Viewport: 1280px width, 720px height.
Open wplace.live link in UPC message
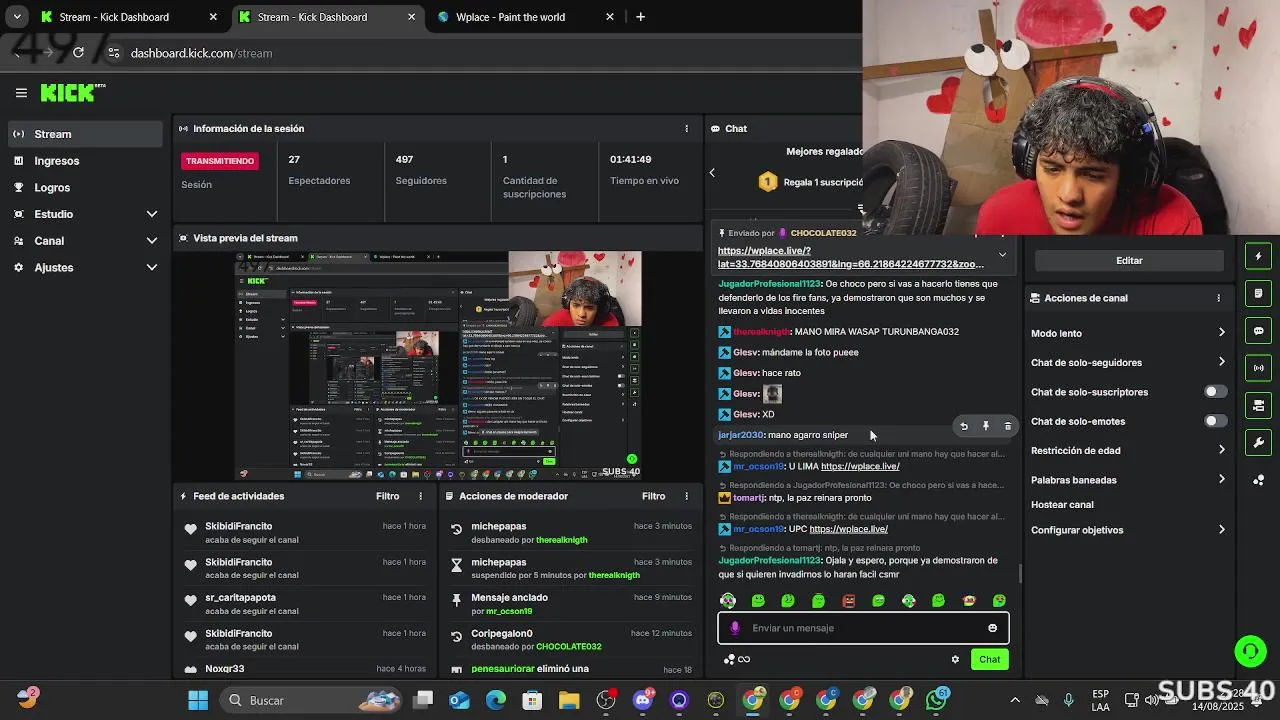(x=848, y=529)
